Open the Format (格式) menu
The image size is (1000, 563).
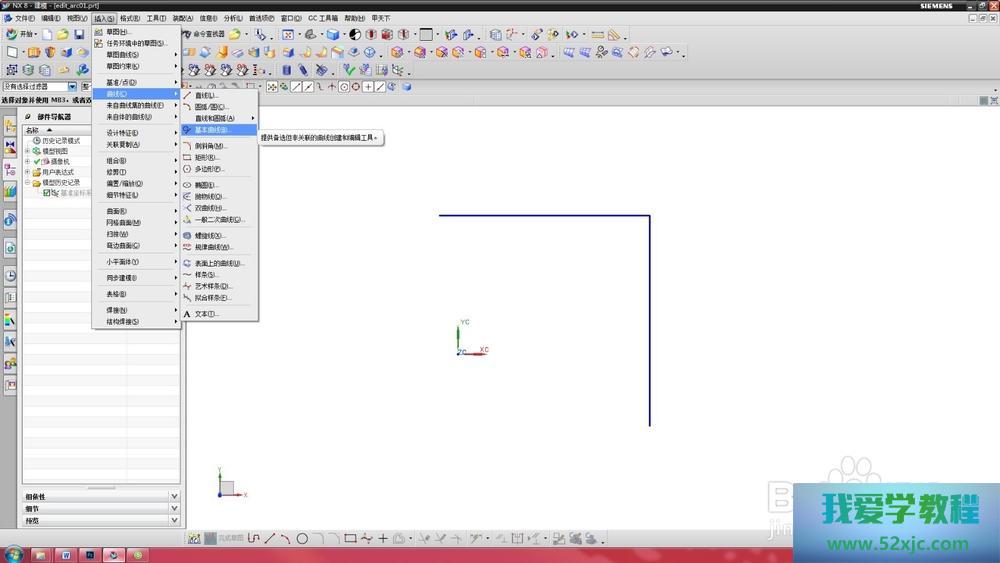(130, 18)
